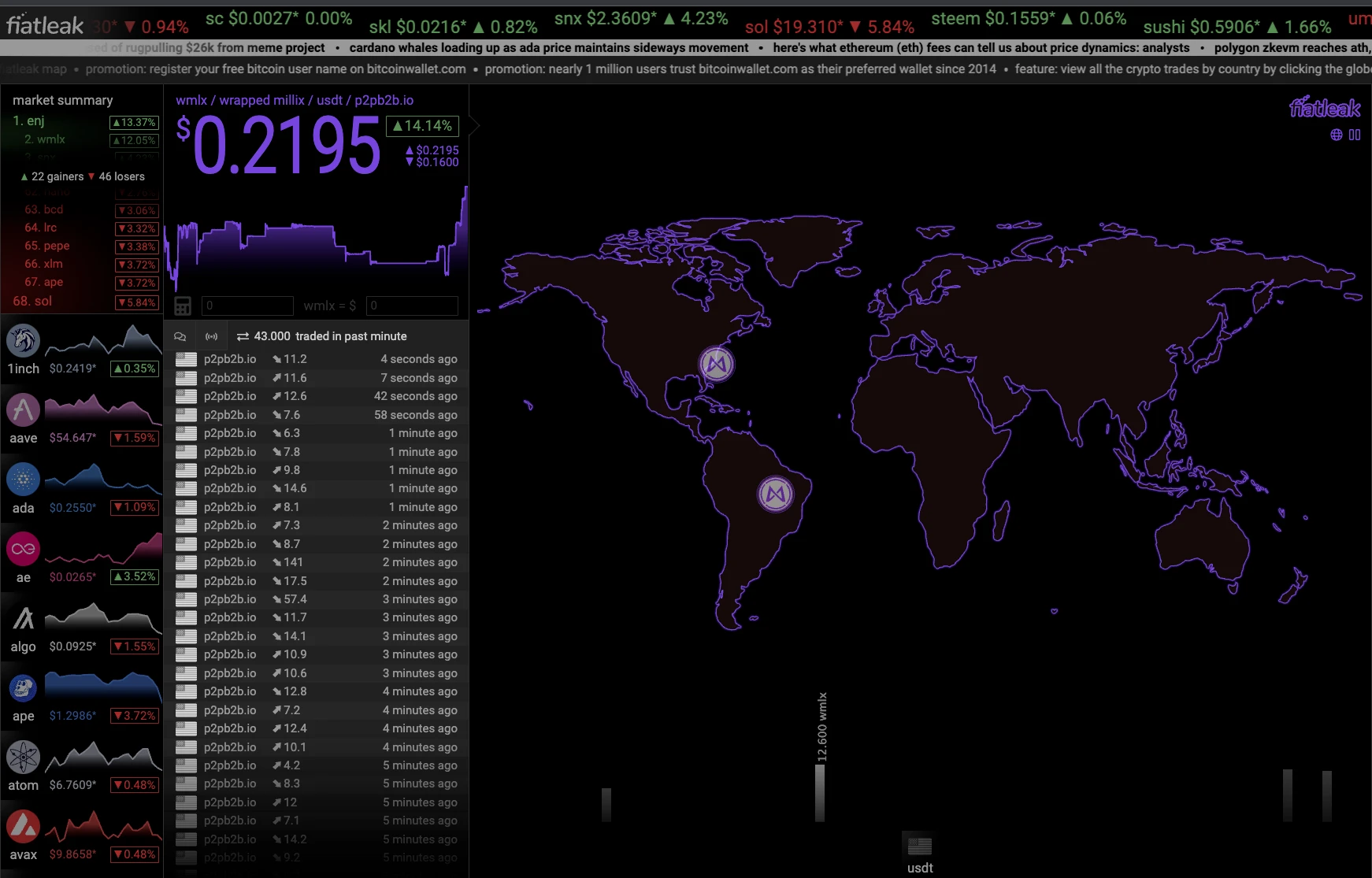Click the dollar value input field

tap(412, 306)
